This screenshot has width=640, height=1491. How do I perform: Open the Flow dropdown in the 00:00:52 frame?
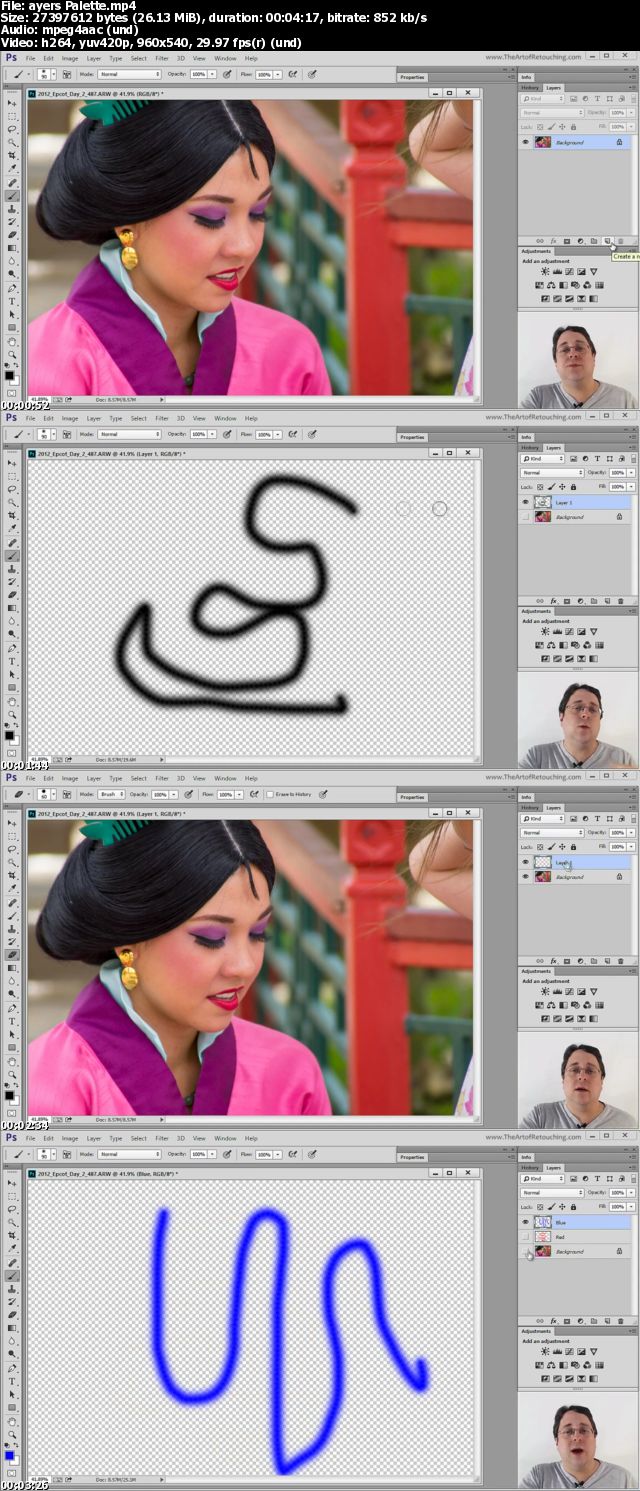[x=277, y=74]
